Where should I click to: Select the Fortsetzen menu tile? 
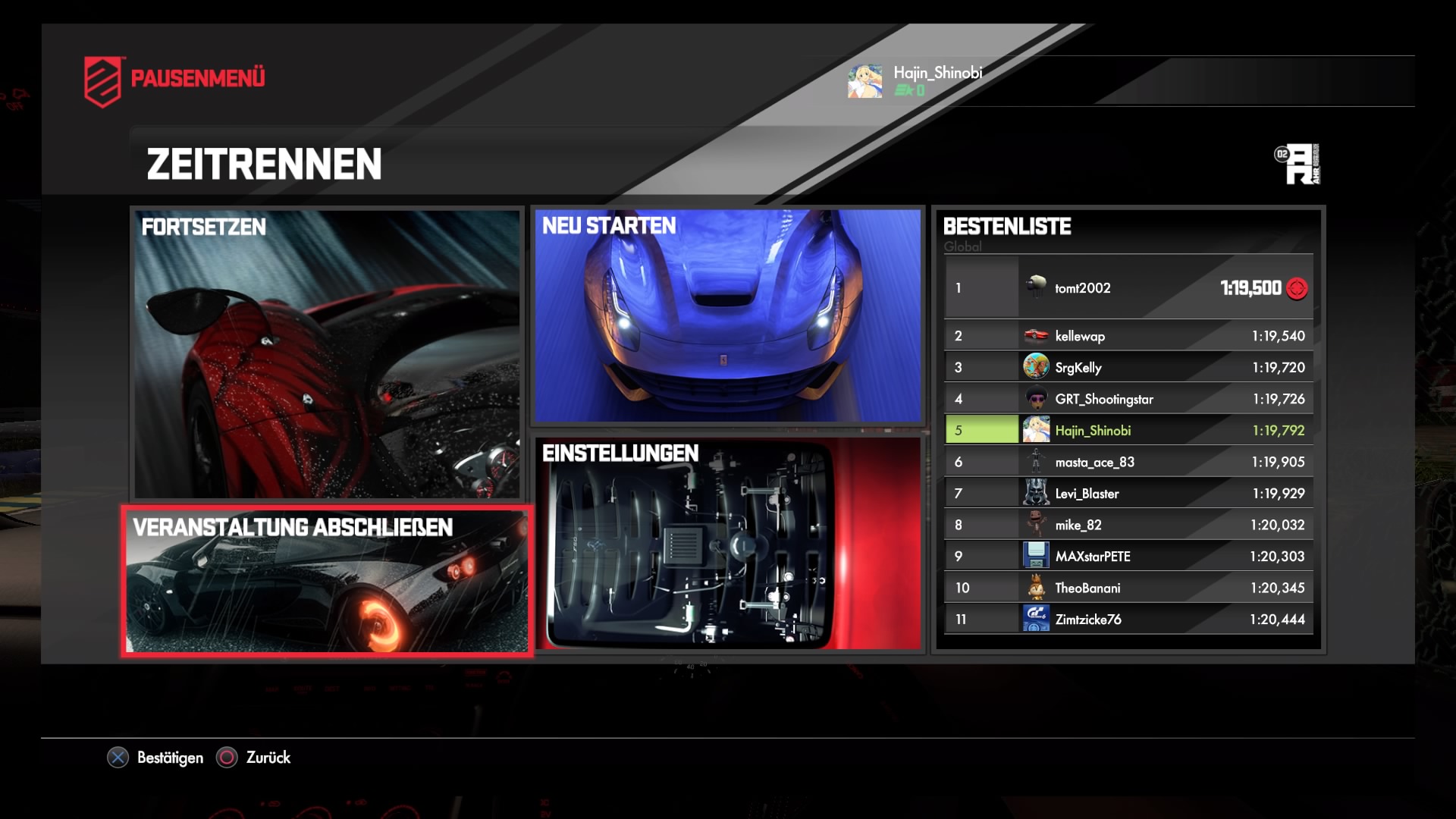327,354
